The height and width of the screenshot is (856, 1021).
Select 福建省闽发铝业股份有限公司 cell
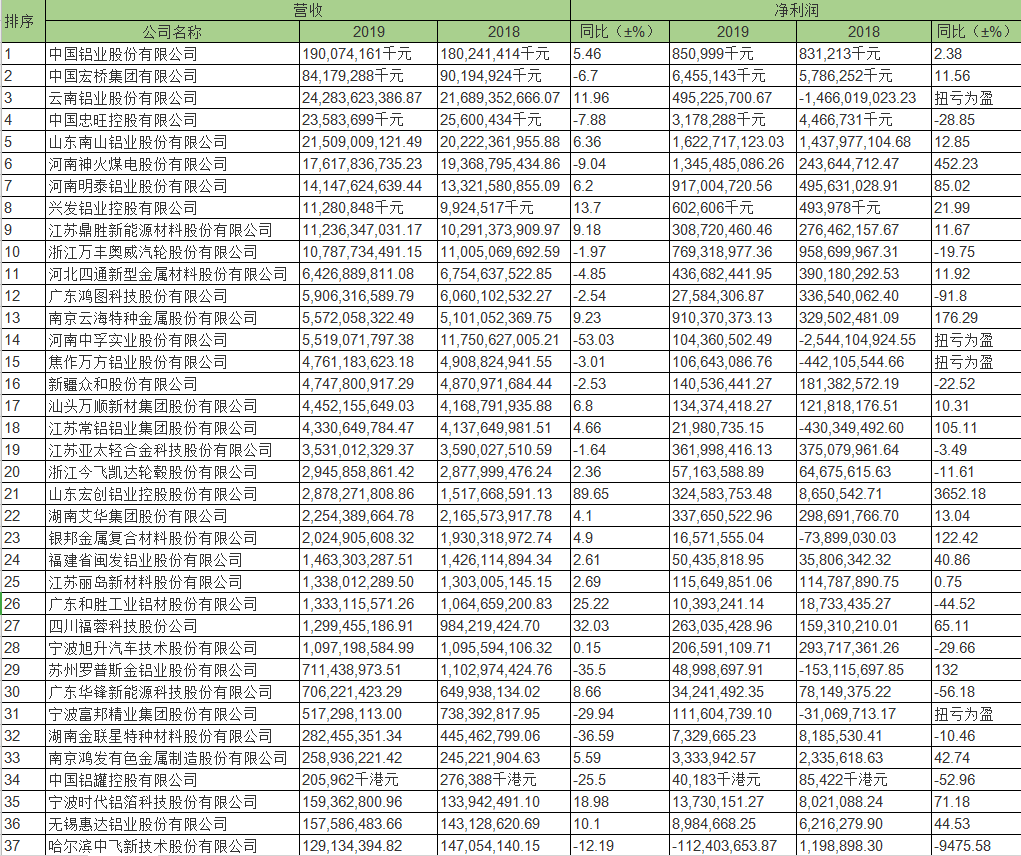click(x=173, y=560)
